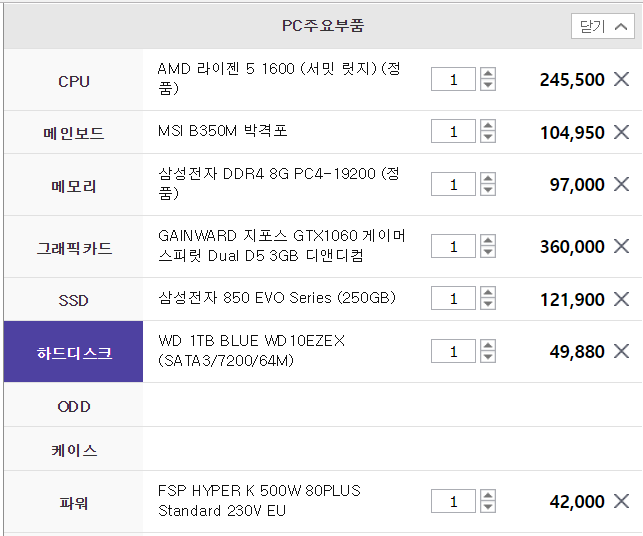643x536 pixels.
Task: Increase graphics card quantity by one
Action: (x=488, y=240)
